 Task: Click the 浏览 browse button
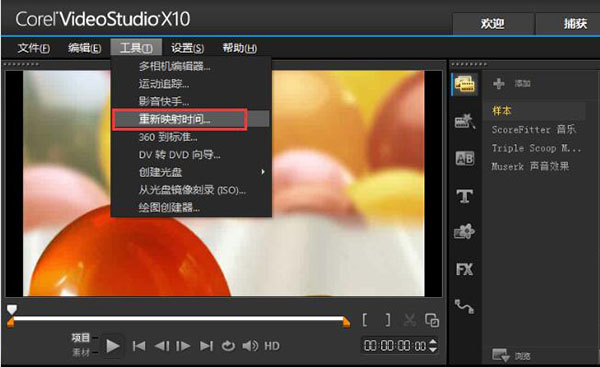coord(511,356)
